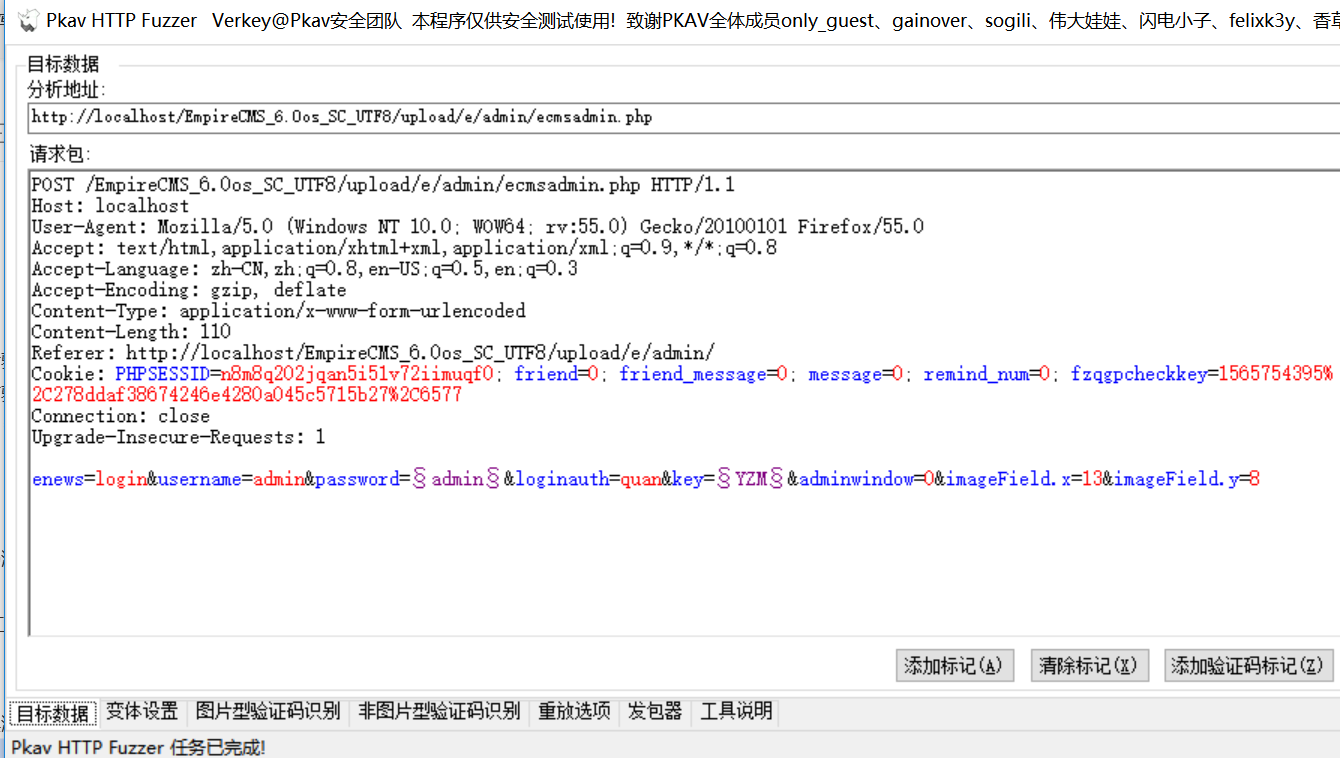
Task: Click the Connection: close line
Action: click(121, 416)
